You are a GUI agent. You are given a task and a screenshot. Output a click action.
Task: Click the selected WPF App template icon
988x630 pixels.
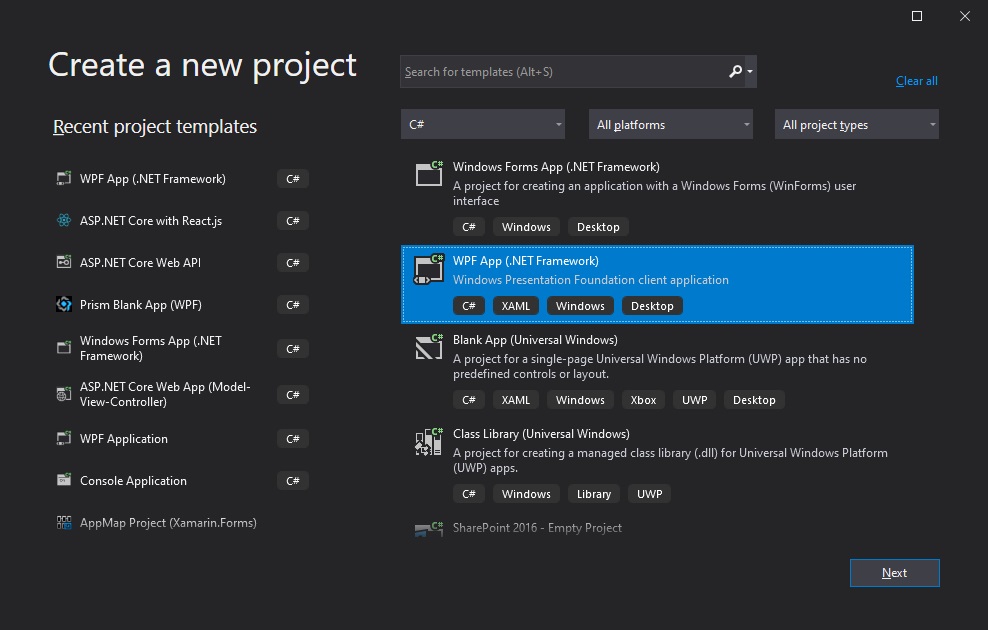pos(429,269)
